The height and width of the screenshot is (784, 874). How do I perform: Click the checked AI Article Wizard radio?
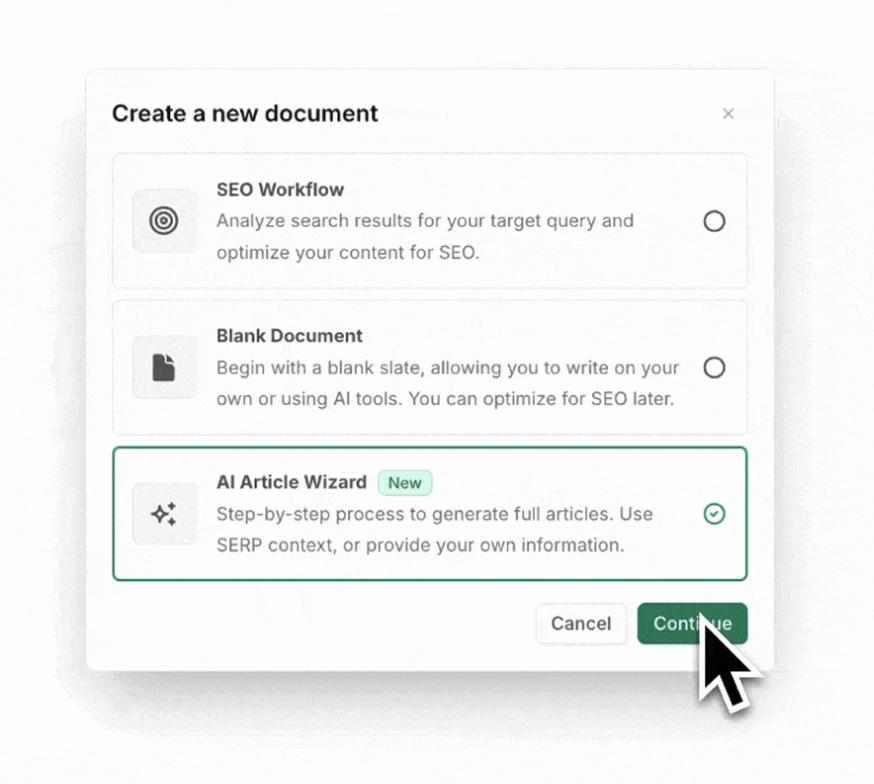714,514
